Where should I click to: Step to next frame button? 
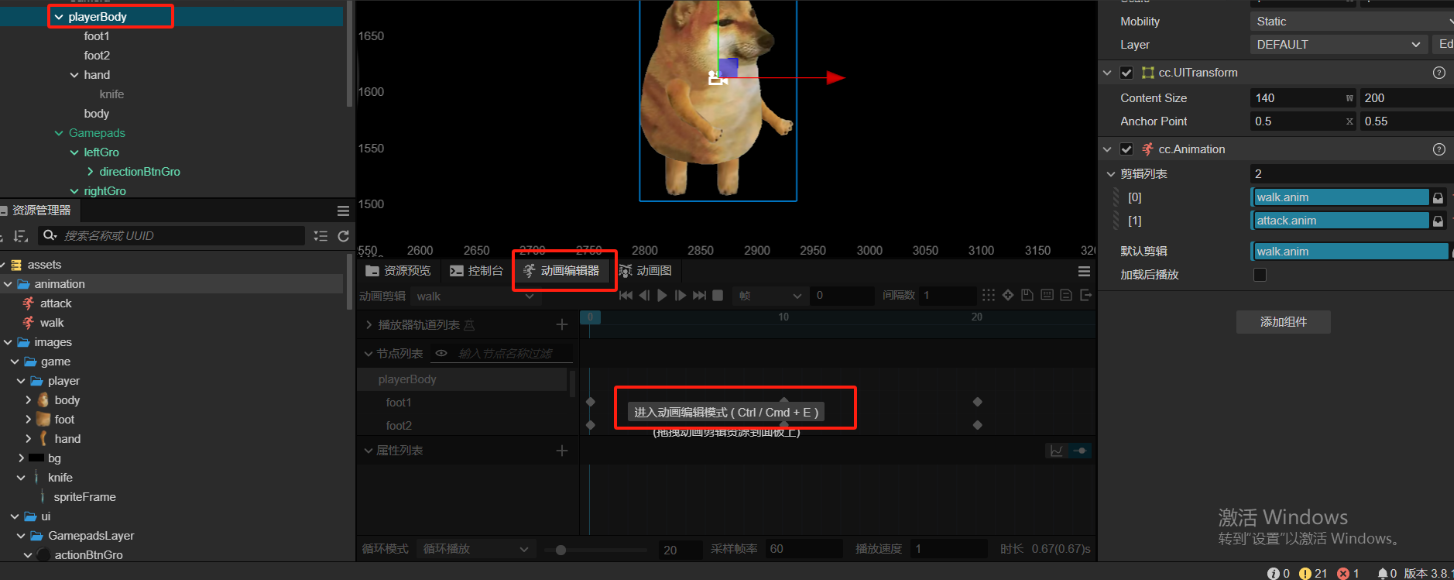click(x=681, y=296)
